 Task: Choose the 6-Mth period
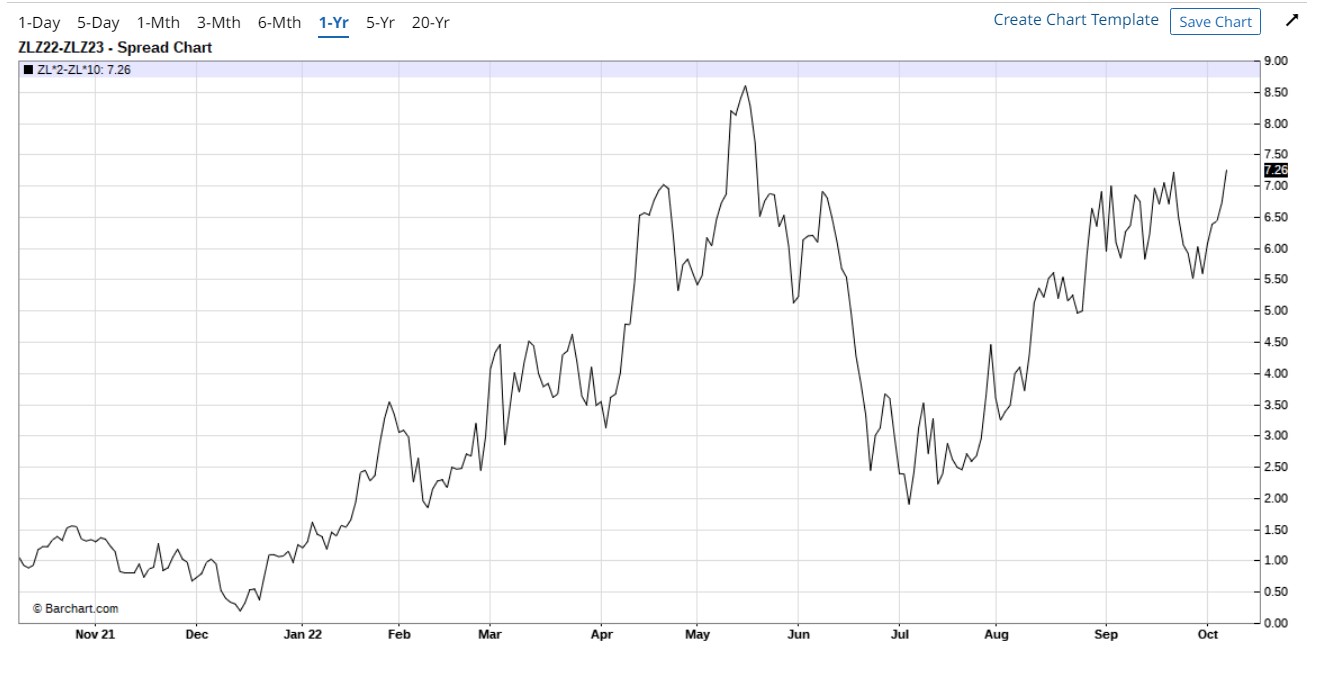[x=280, y=22]
